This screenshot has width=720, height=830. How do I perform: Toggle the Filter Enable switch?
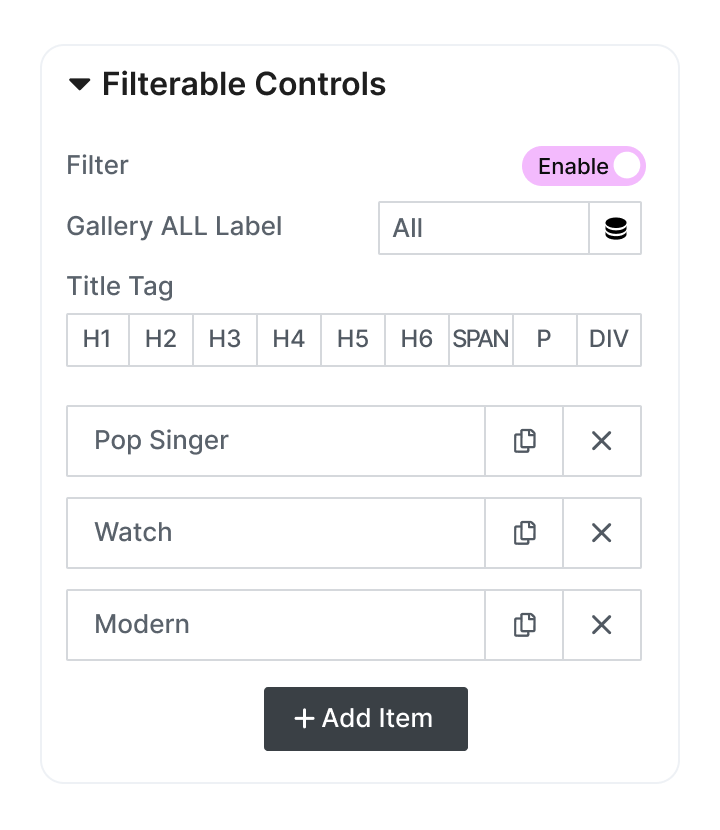click(x=584, y=167)
